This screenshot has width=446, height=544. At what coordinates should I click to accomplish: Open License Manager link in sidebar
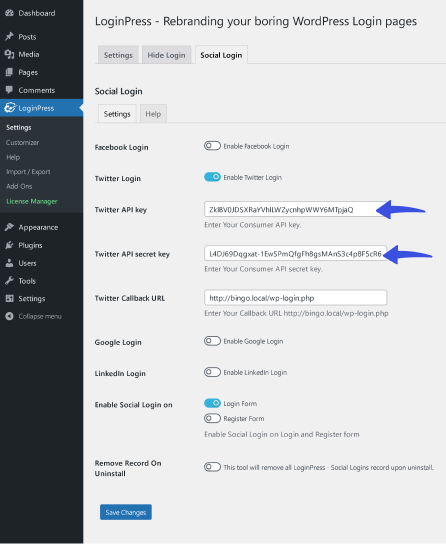[32, 201]
